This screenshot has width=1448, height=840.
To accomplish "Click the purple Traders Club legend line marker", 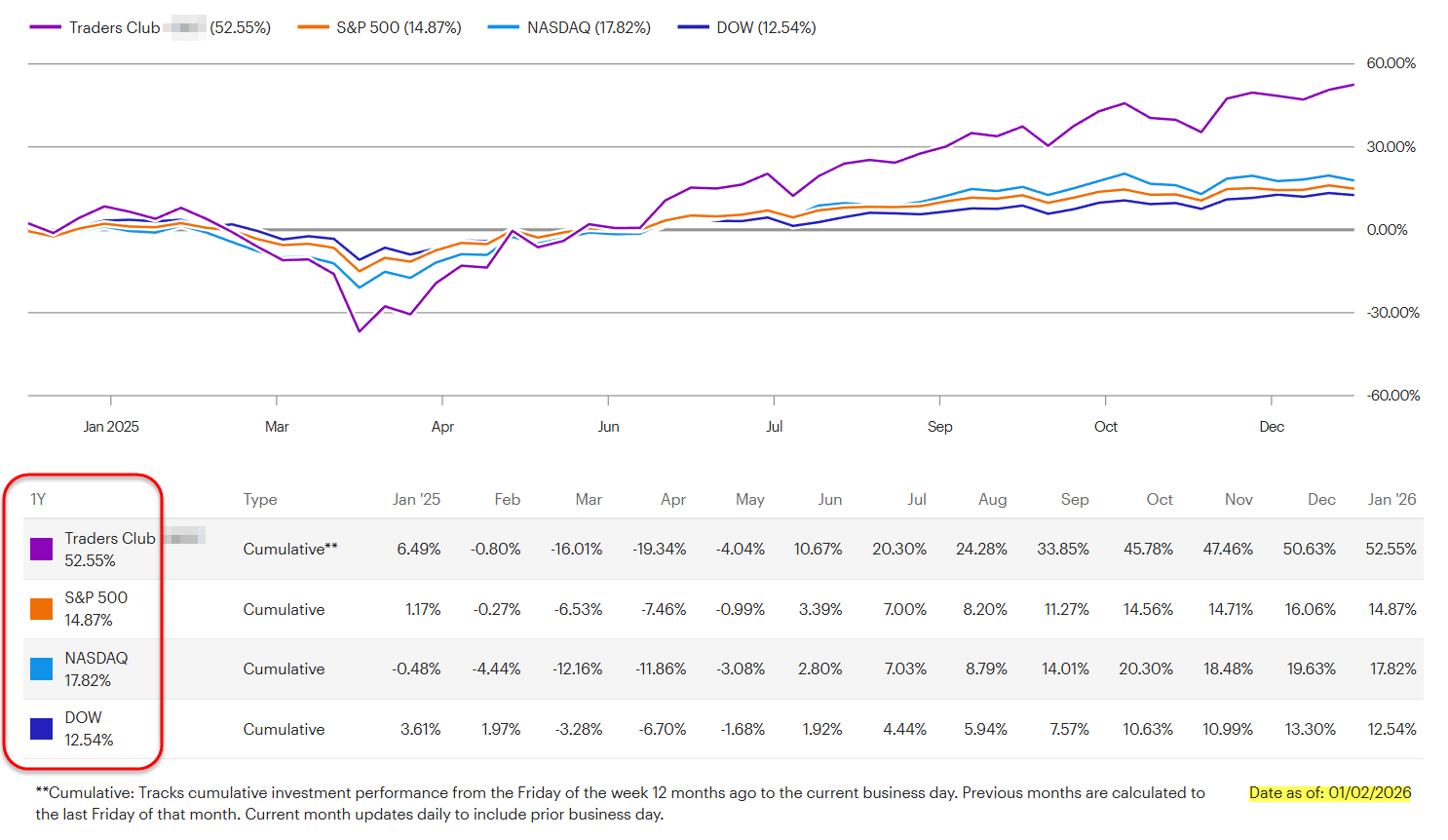I will click(46, 27).
